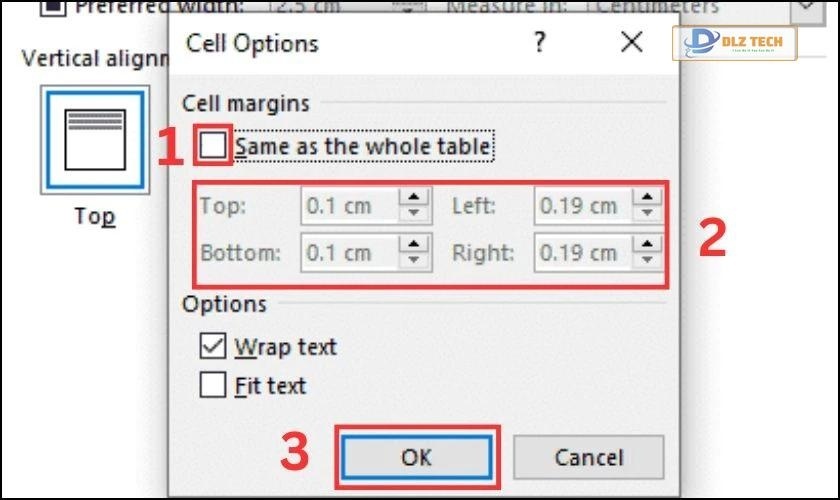Uncheck the Wrap text checkbox
Image resolution: width=840 pixels, height=500 pixels.
pyautogui.click(x=213, y=347)
